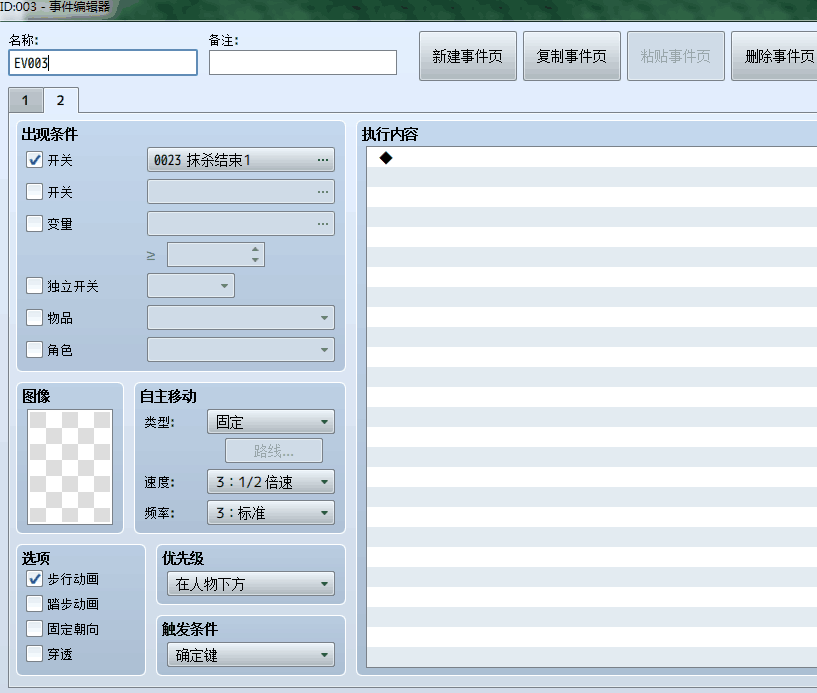Image resolution: width=817 pixels, height=693 pixels.
Task: Open the 类型 movement type dropdown
Action: click(271, 422)
